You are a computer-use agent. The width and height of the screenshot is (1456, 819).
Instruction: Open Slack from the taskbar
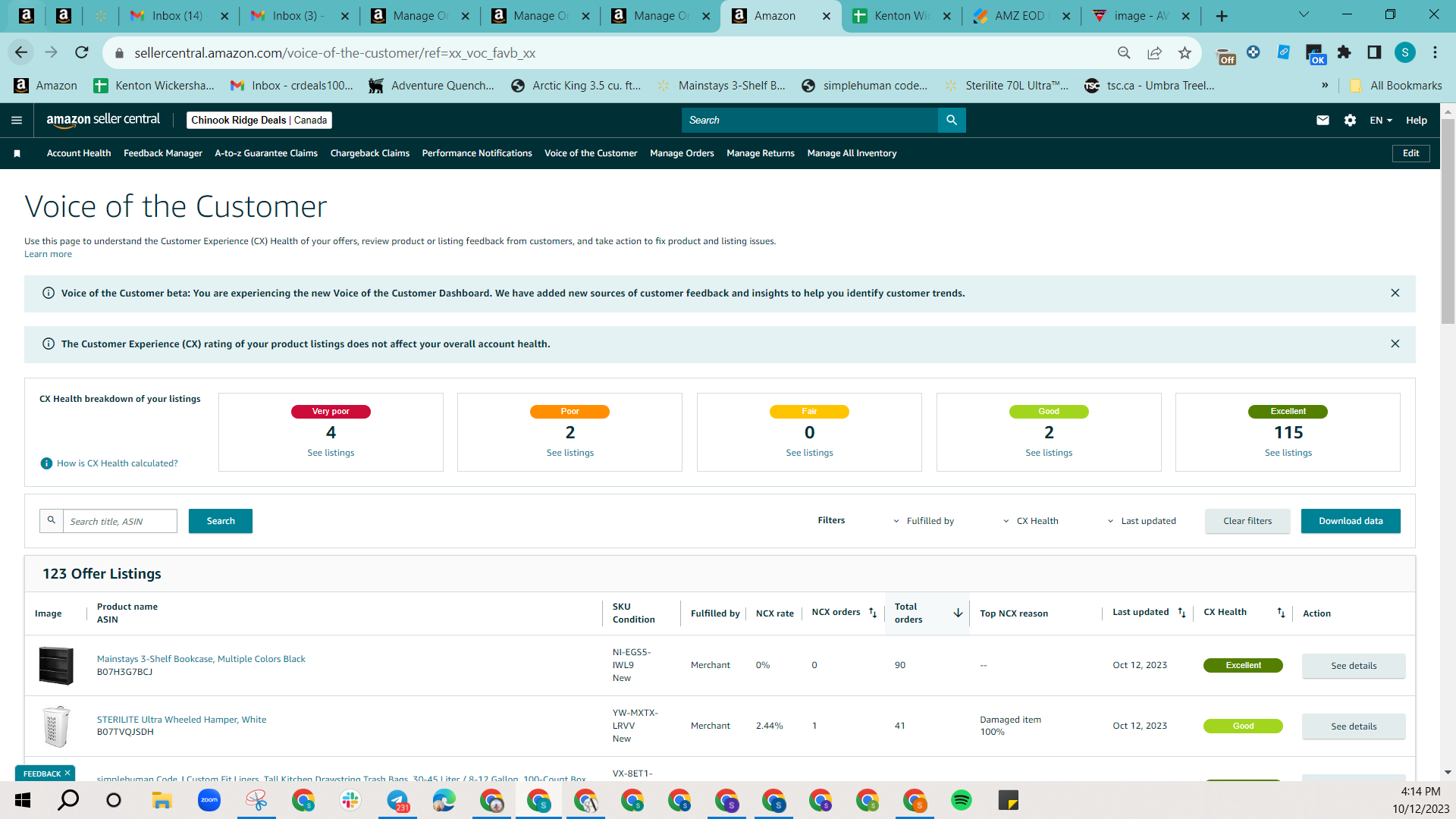[x=350, y=800]
